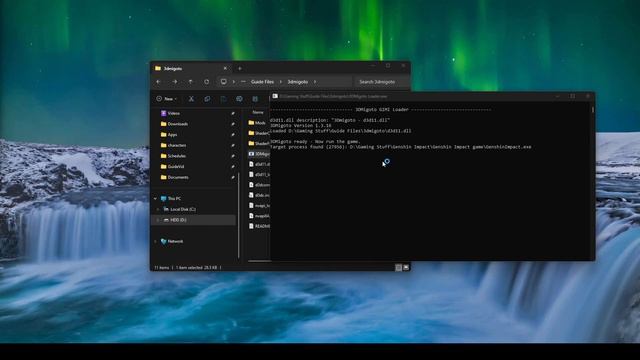Unpin characters using its pin icon
This screenshot has height=360, width=640.
[233, 145]
